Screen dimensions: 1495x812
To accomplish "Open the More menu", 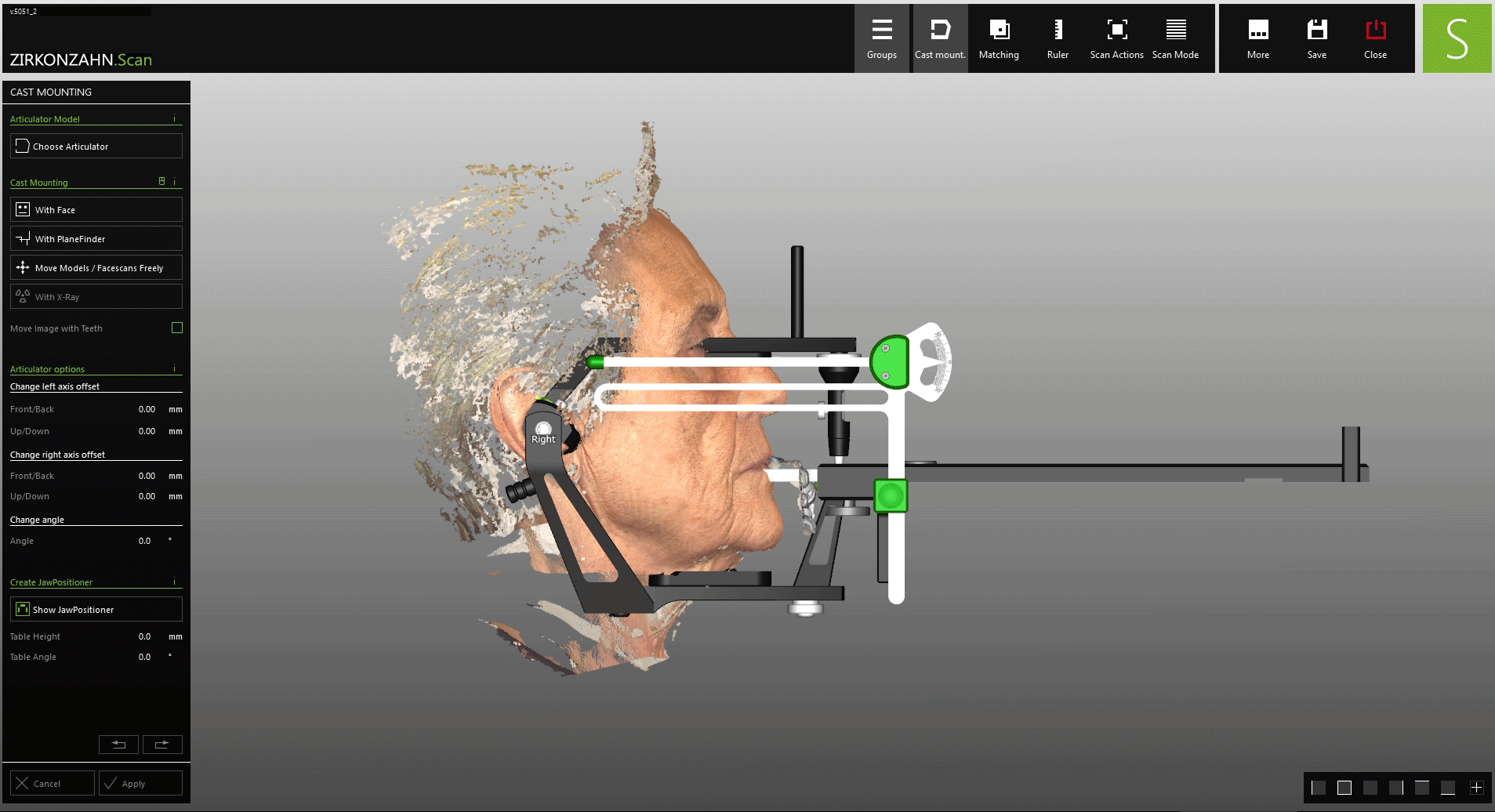I will coord(1257,38).
